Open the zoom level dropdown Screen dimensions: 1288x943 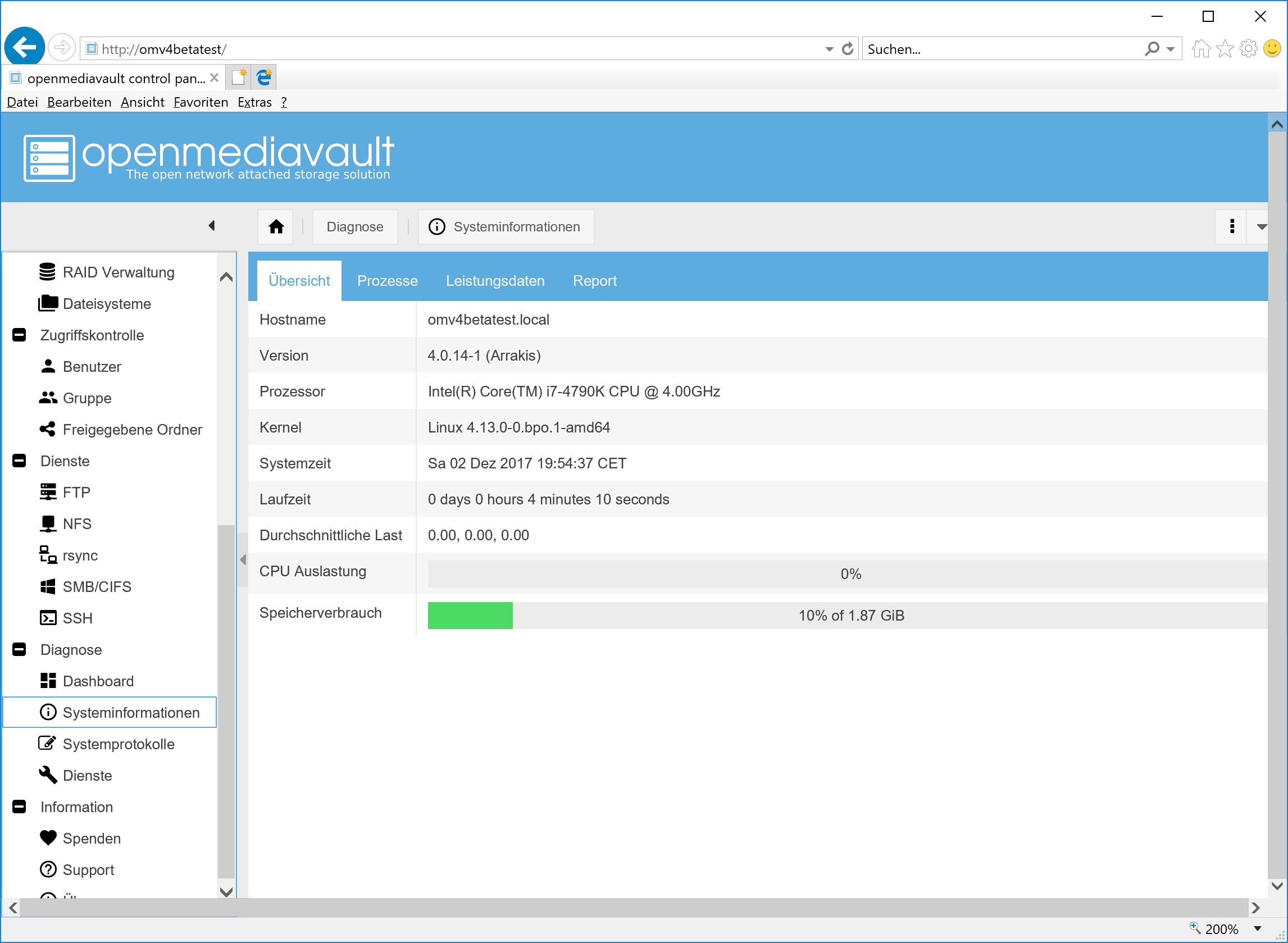point(1257,929)
